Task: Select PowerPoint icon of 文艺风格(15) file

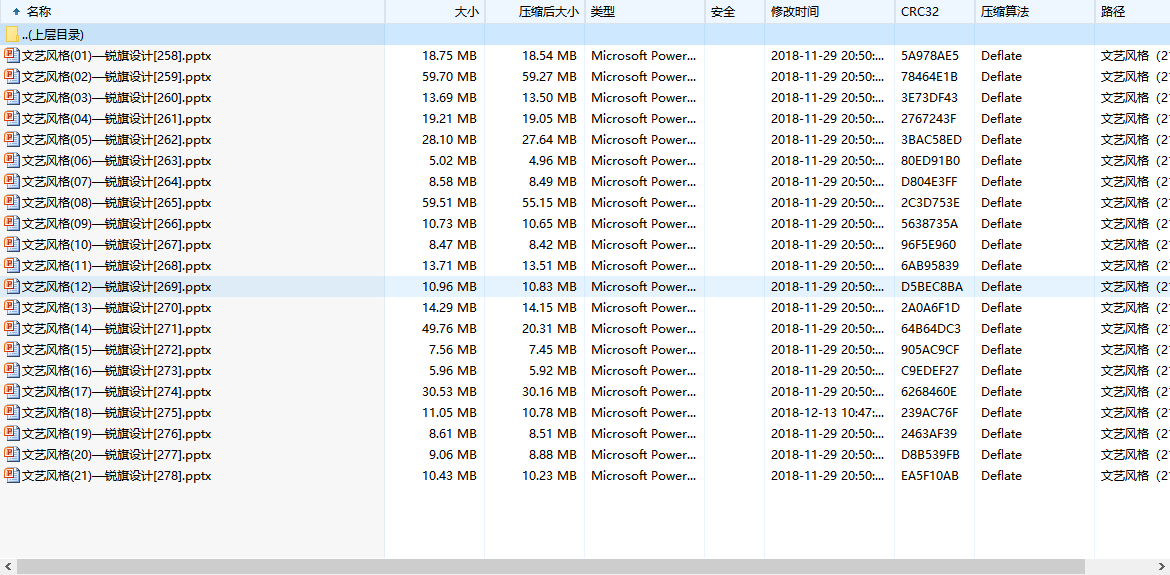Action: tap(11, 349)
